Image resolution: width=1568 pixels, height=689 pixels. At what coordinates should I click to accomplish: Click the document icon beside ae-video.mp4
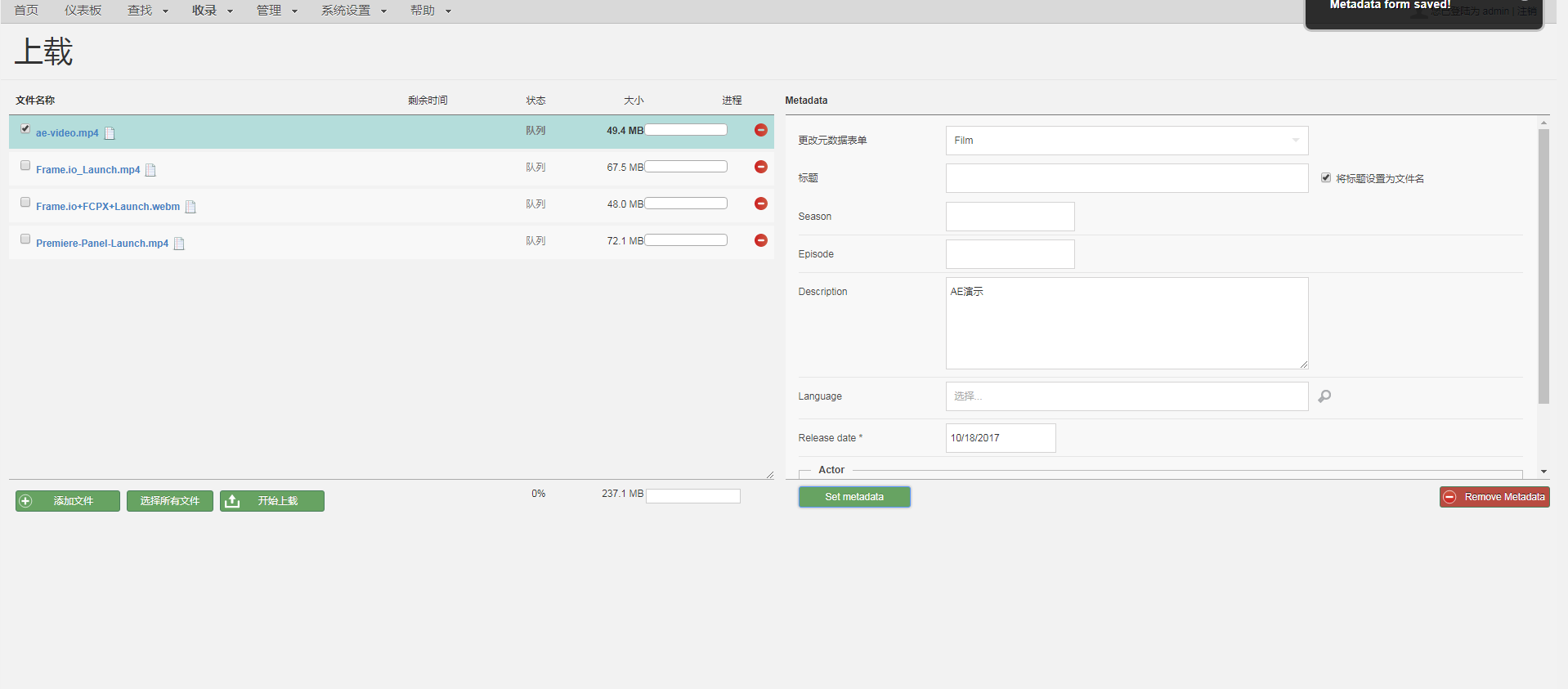coord(110,133)
